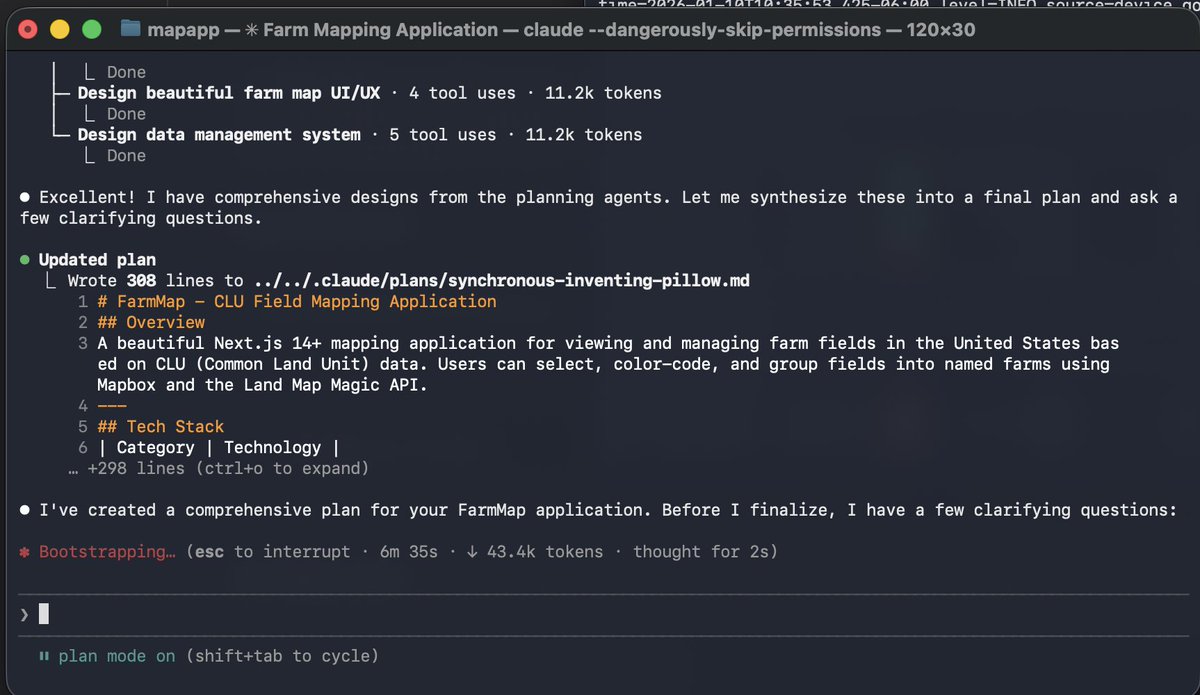Click 'Mapbox and the Land Map Magic API.' line
The width and height of the screenshot is (1200, 695).
[x=262, y=385]
